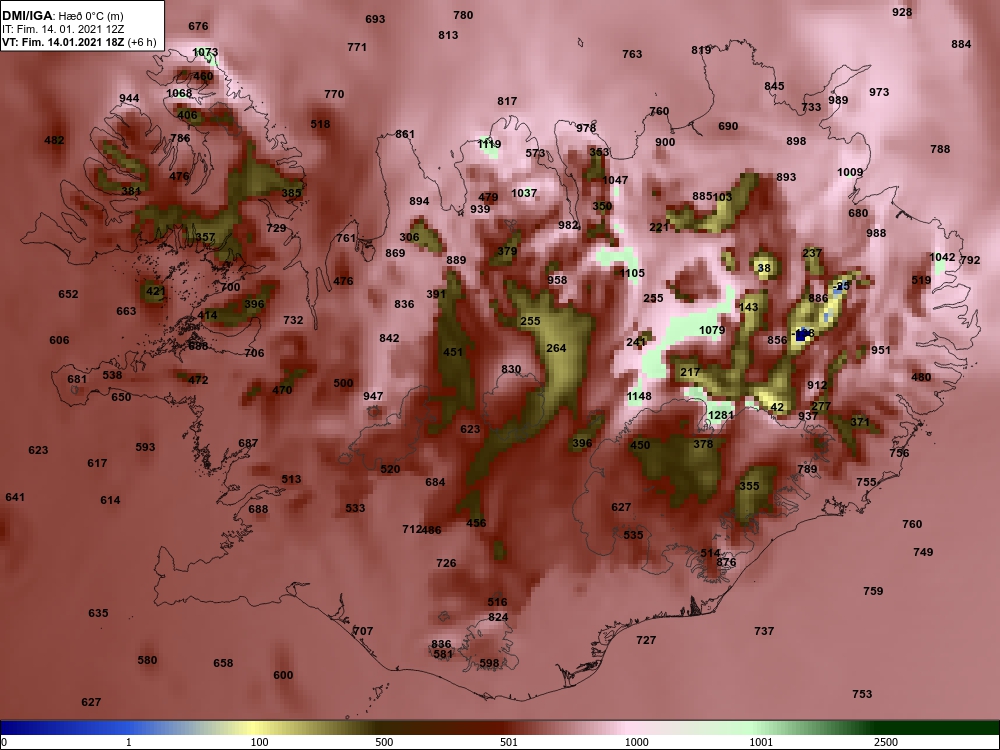Click the map value 264
Image resolution: width=1000 pixels, height=750 pixels.
(556, 348)
